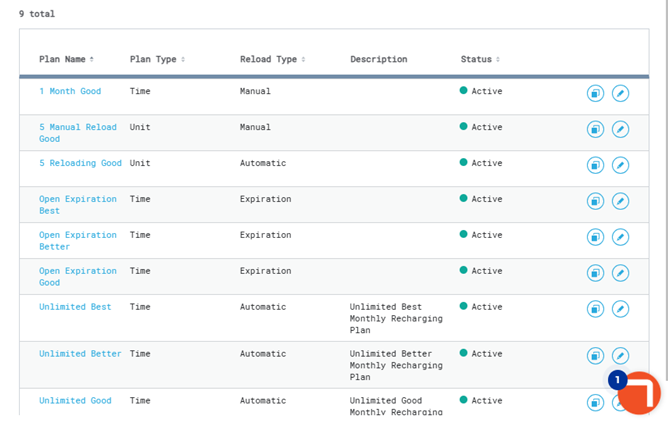This screenshot has width=668, height=423.
Task: Edit the Open Expiration Better plan
Action: 620,237
